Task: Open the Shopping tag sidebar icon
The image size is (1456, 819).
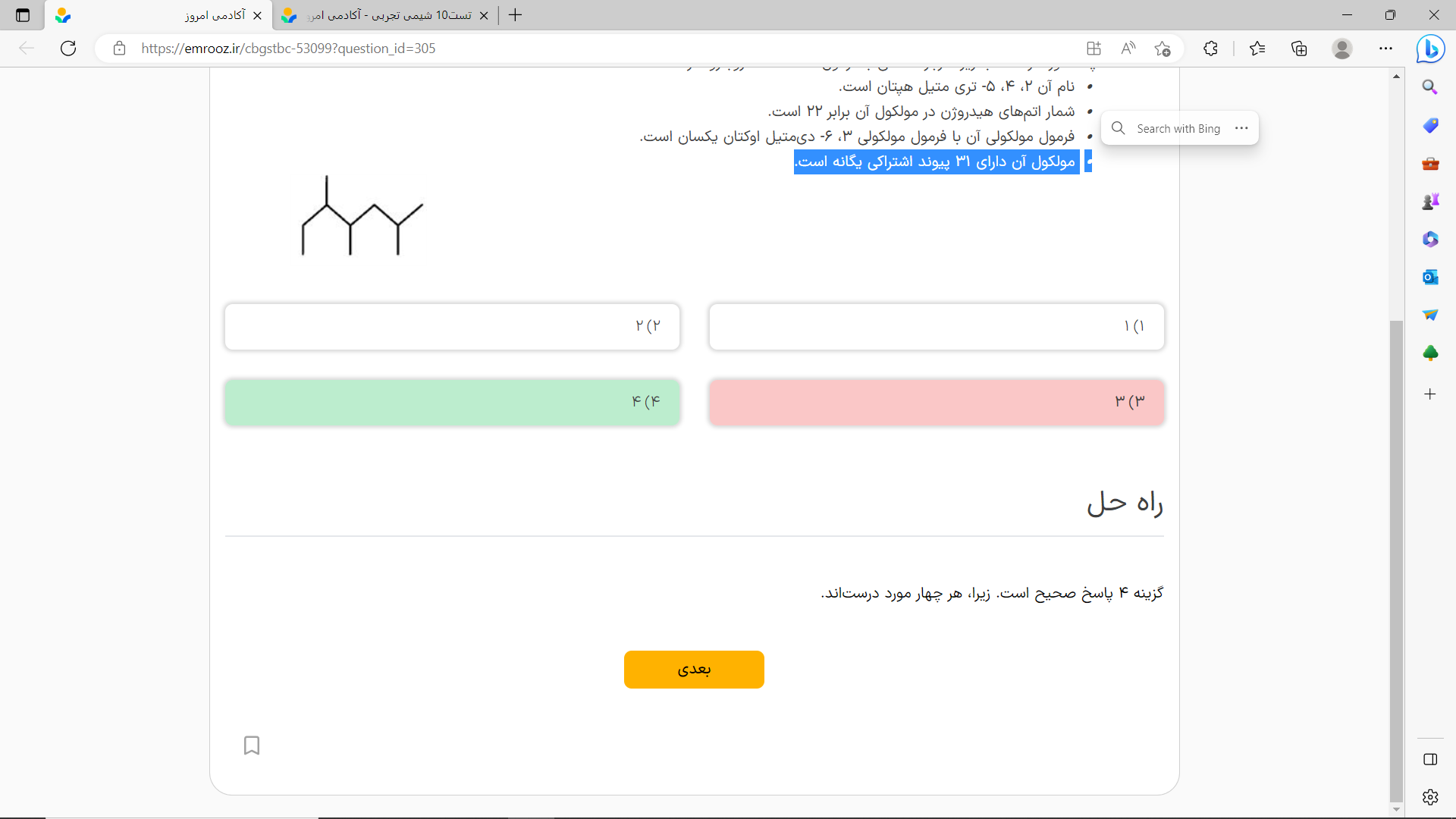Action: (x=1430, y=125)
